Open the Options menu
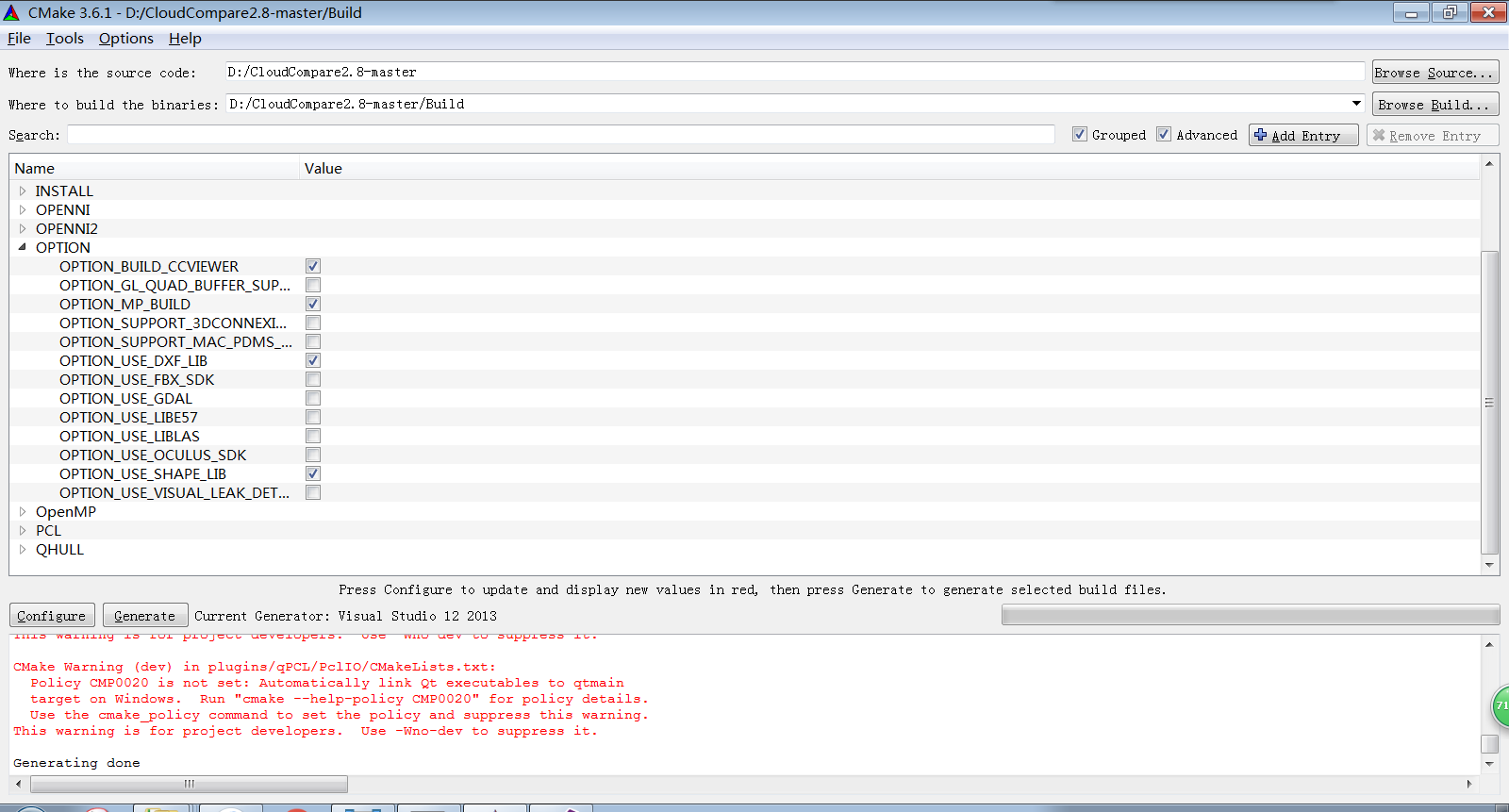Image resolution: width=1509 pixels, height=812 pixels. tap(126, 39)
